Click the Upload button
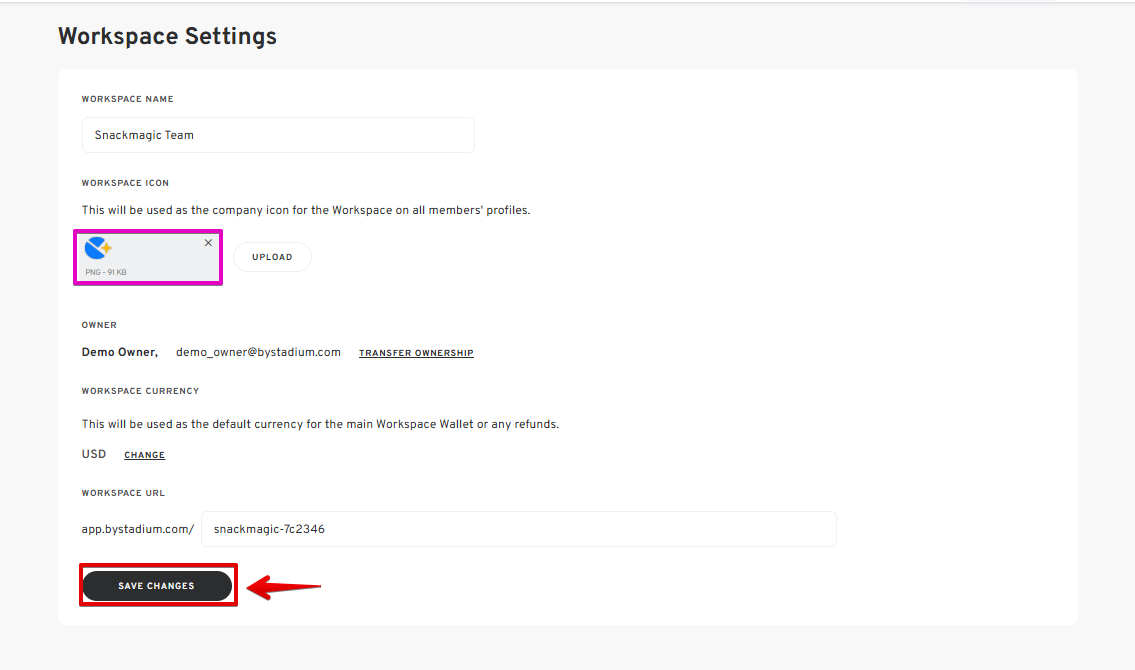The width and height of the screenshot is (1135, 670). pyautogui.click(x=272, y=257)
